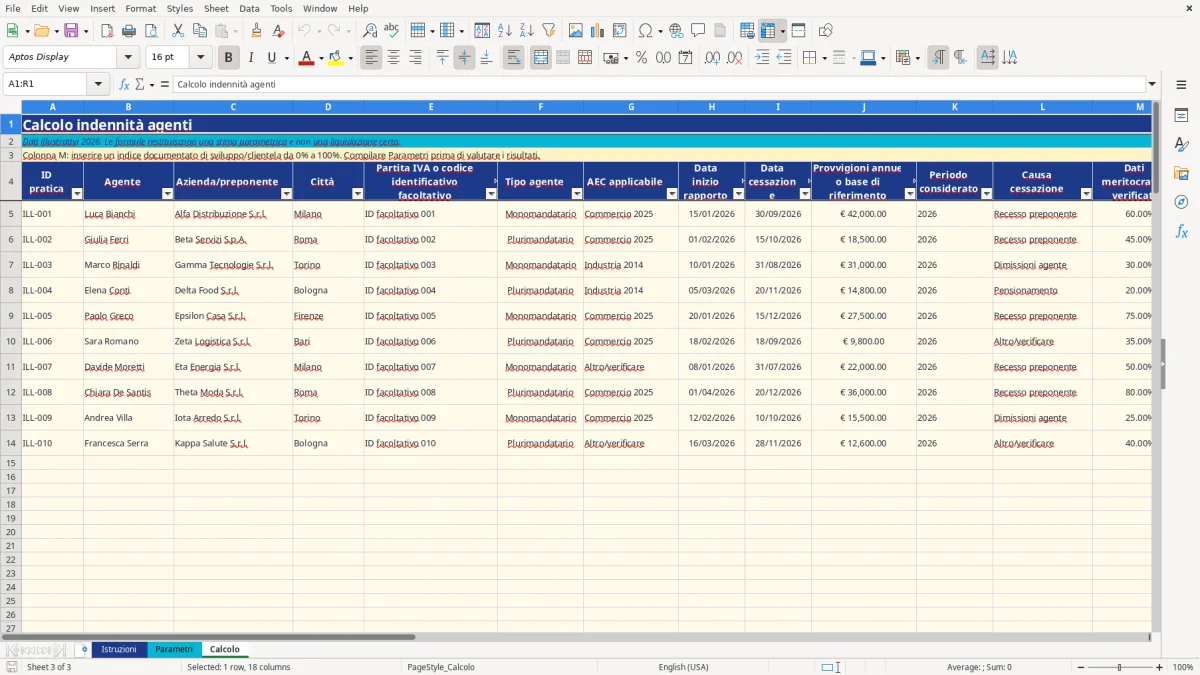The image size is (1200, 675).
Task: Apply the red font color
Action: pyautogui.click(x=305, y=58)
